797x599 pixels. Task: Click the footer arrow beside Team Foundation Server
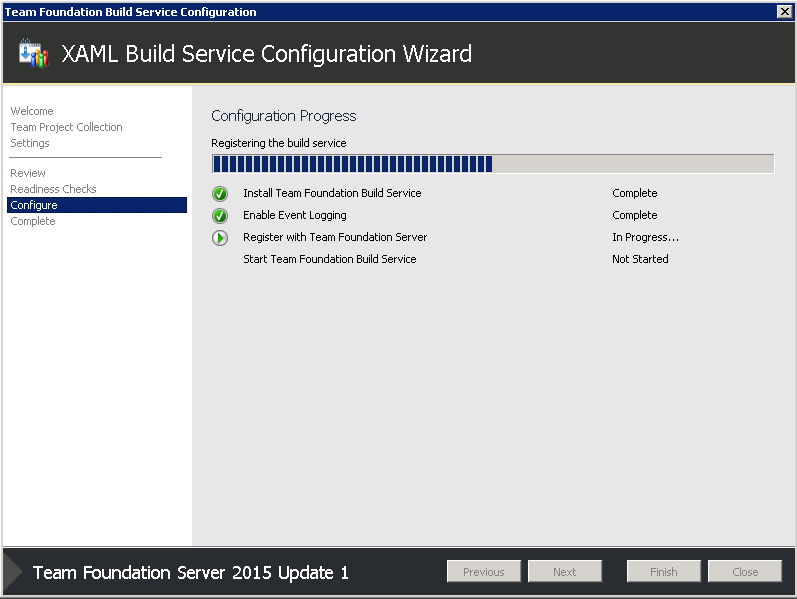point(13,572)
